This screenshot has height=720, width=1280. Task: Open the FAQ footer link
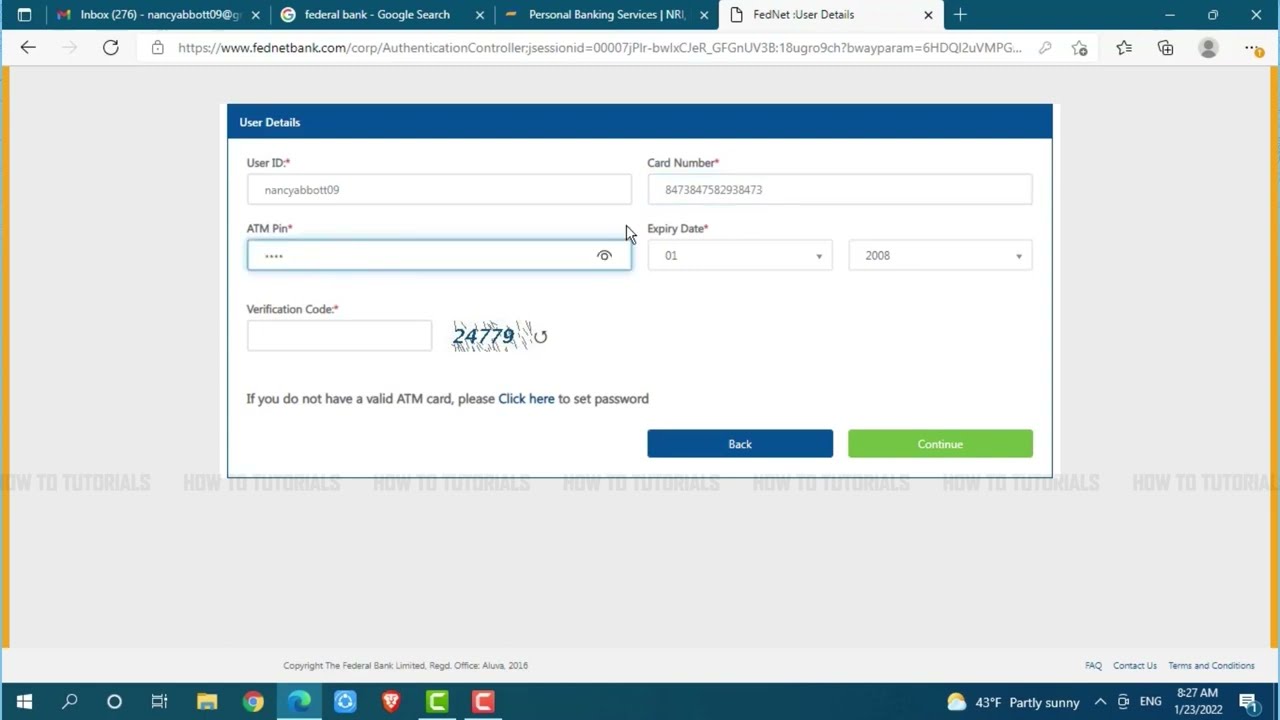pyautogui.click(x=1093, y=666)
